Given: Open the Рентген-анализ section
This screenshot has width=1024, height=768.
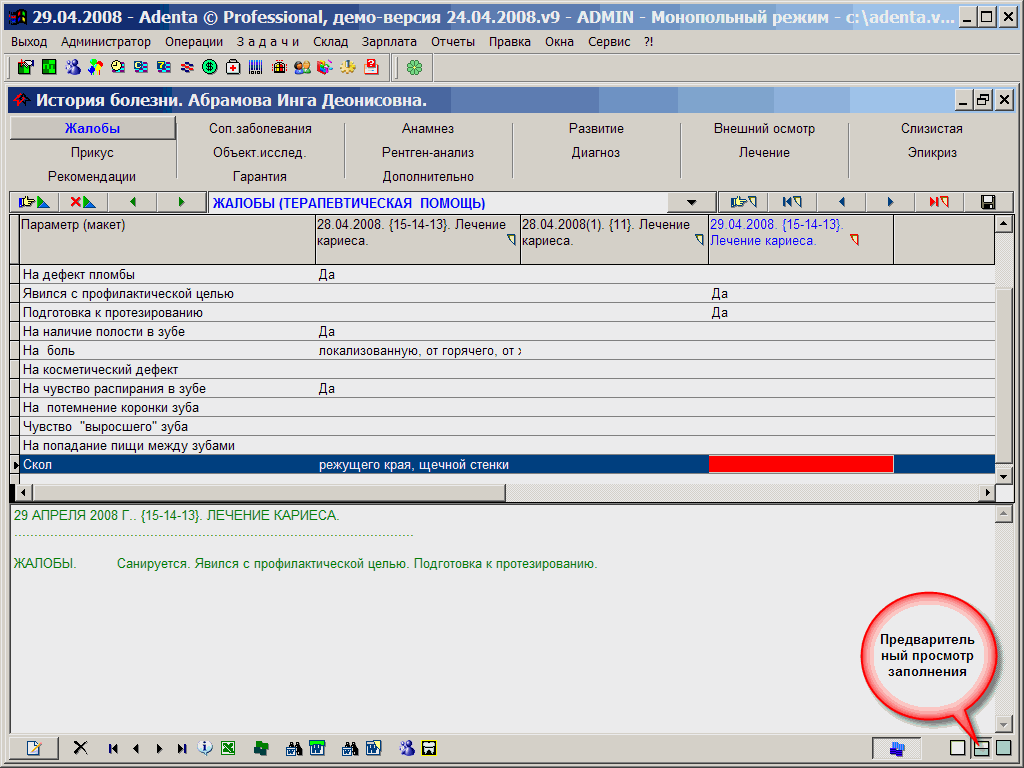Looking at the screenshot, I should pyautogui.click(x=428, y=153).
